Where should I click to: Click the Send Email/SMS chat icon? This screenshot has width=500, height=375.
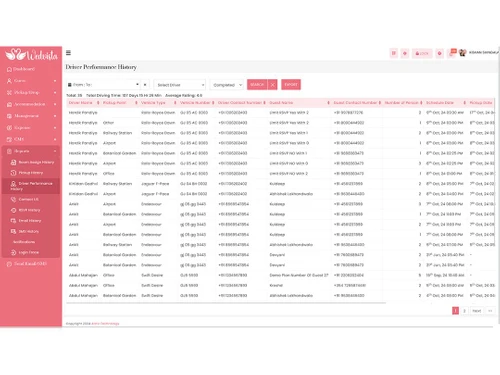pyautogui.click(x=9, y=264)
